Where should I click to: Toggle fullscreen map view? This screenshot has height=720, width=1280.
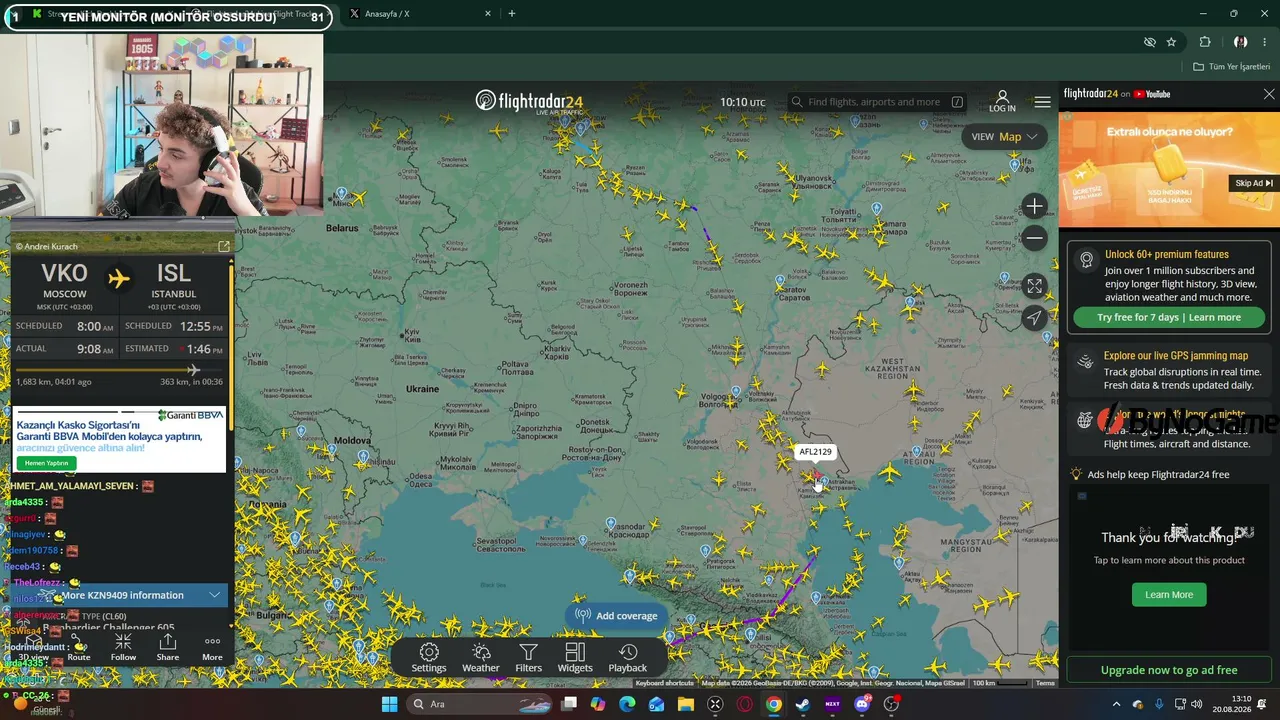coord(1034,286)
